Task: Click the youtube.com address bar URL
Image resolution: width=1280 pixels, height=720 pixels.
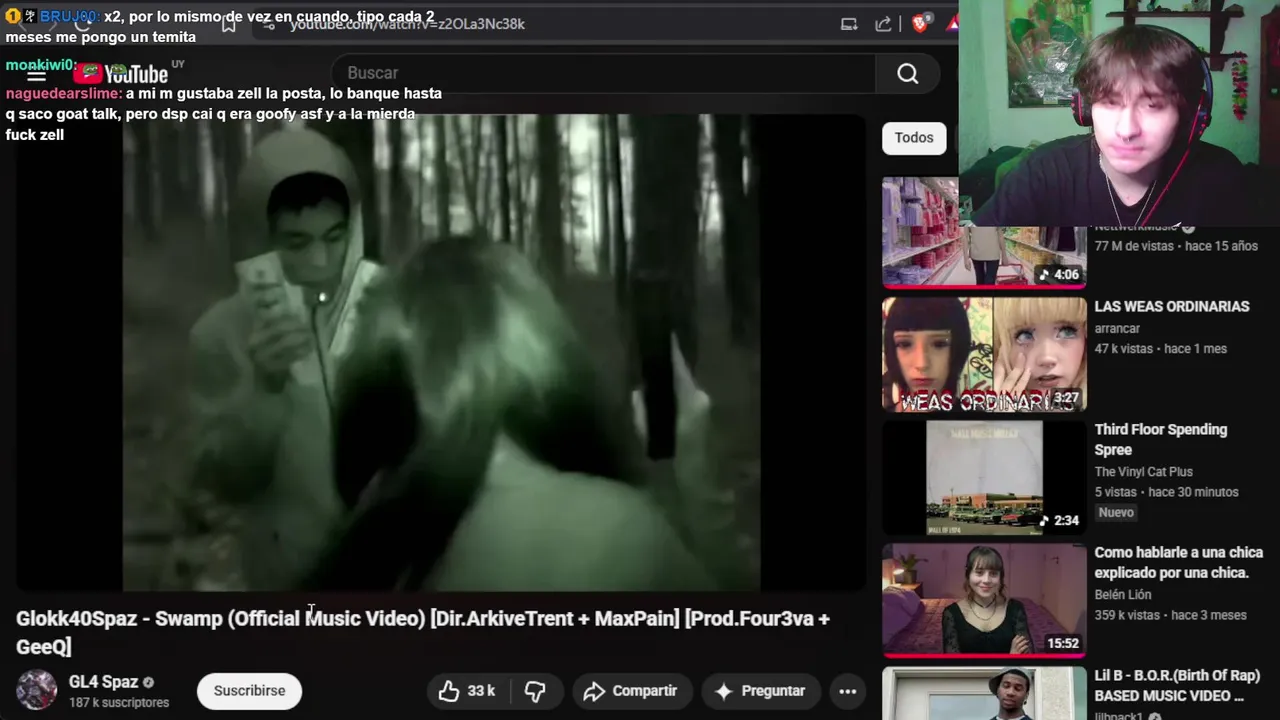Action: click(x=407, y=24)
